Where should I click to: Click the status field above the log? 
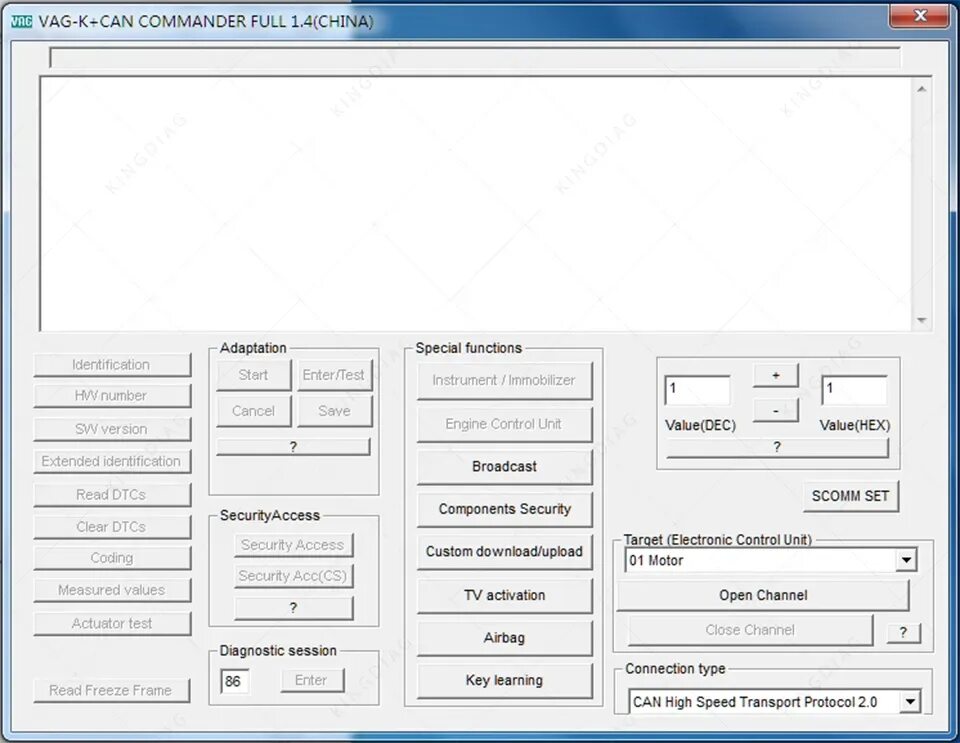coord(475,57)
